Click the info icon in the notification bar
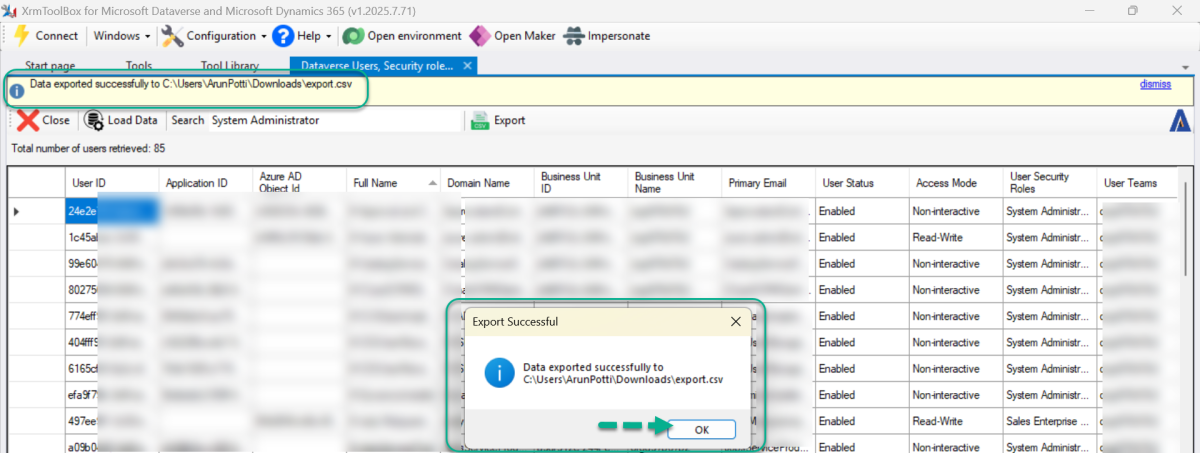1200x453 pixels. [17, 91]
